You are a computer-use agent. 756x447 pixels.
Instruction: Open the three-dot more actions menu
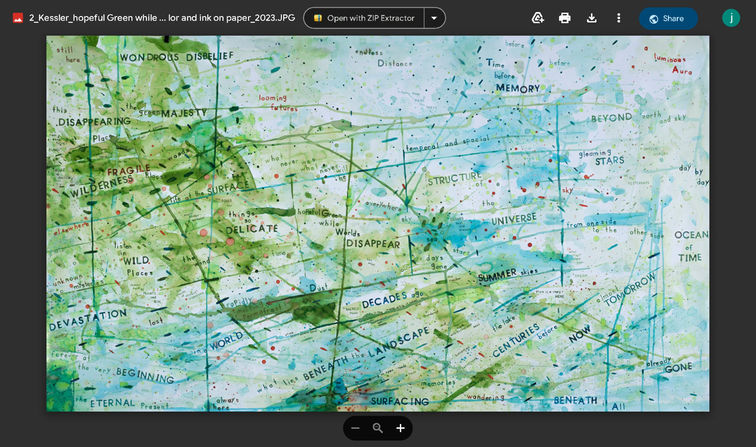(619, 18)
